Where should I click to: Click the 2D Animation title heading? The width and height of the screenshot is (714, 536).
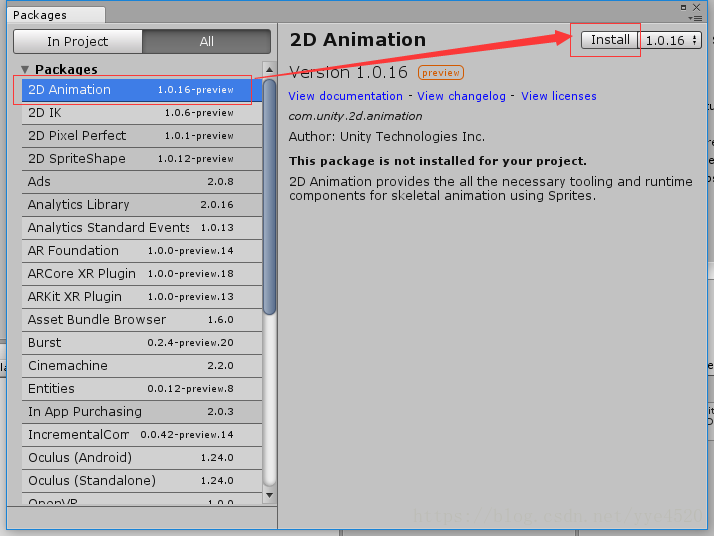pyautogui.click(x=358, y=40)
